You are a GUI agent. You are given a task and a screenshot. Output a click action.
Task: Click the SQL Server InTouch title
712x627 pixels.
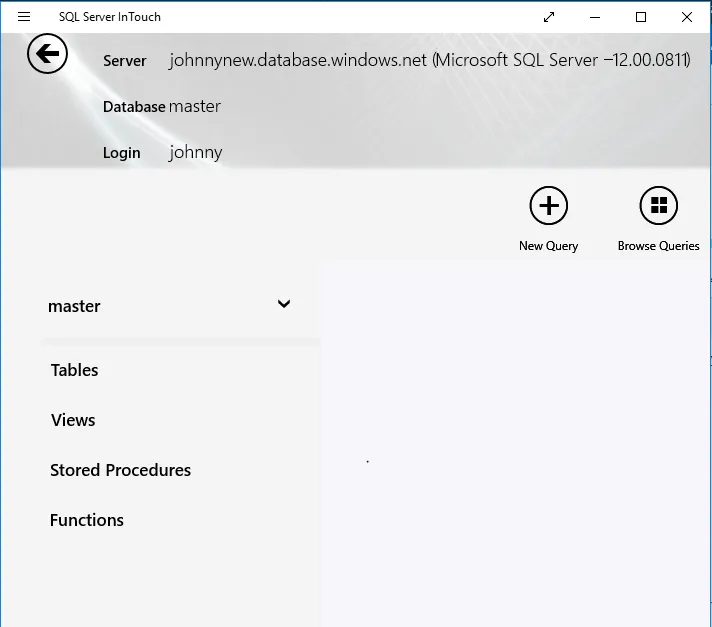click(110, 17)
